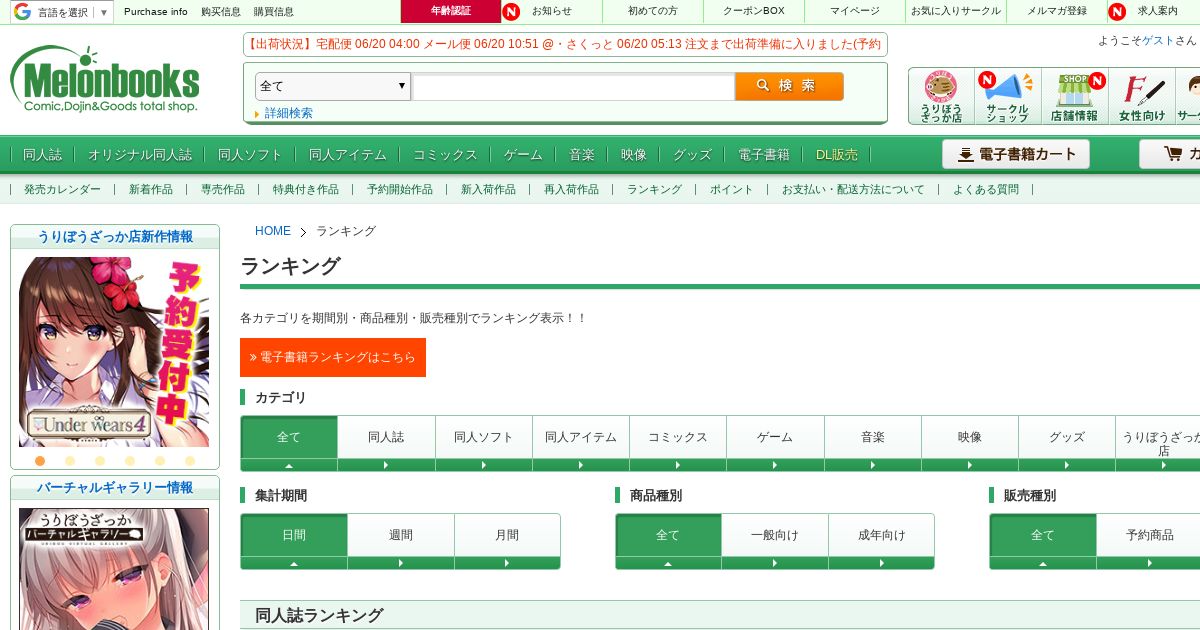Open 新着作品 sub-nav link

point(150,189)
